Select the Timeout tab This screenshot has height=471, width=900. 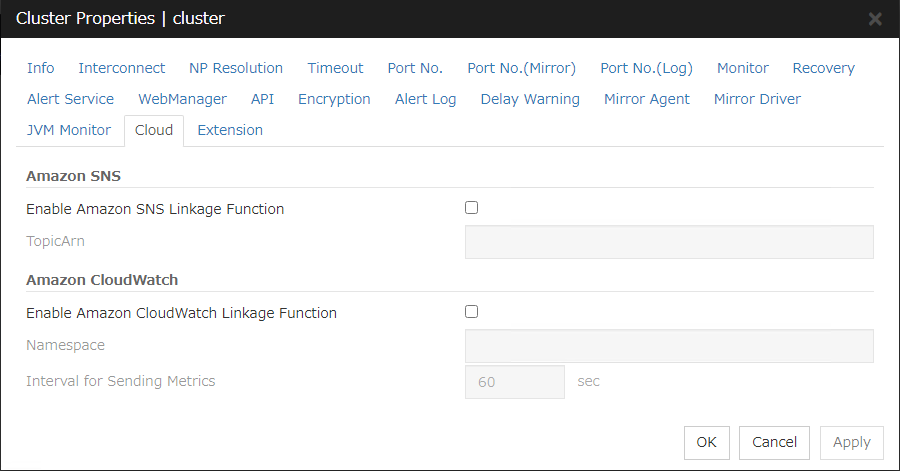[x=335, y=68]
